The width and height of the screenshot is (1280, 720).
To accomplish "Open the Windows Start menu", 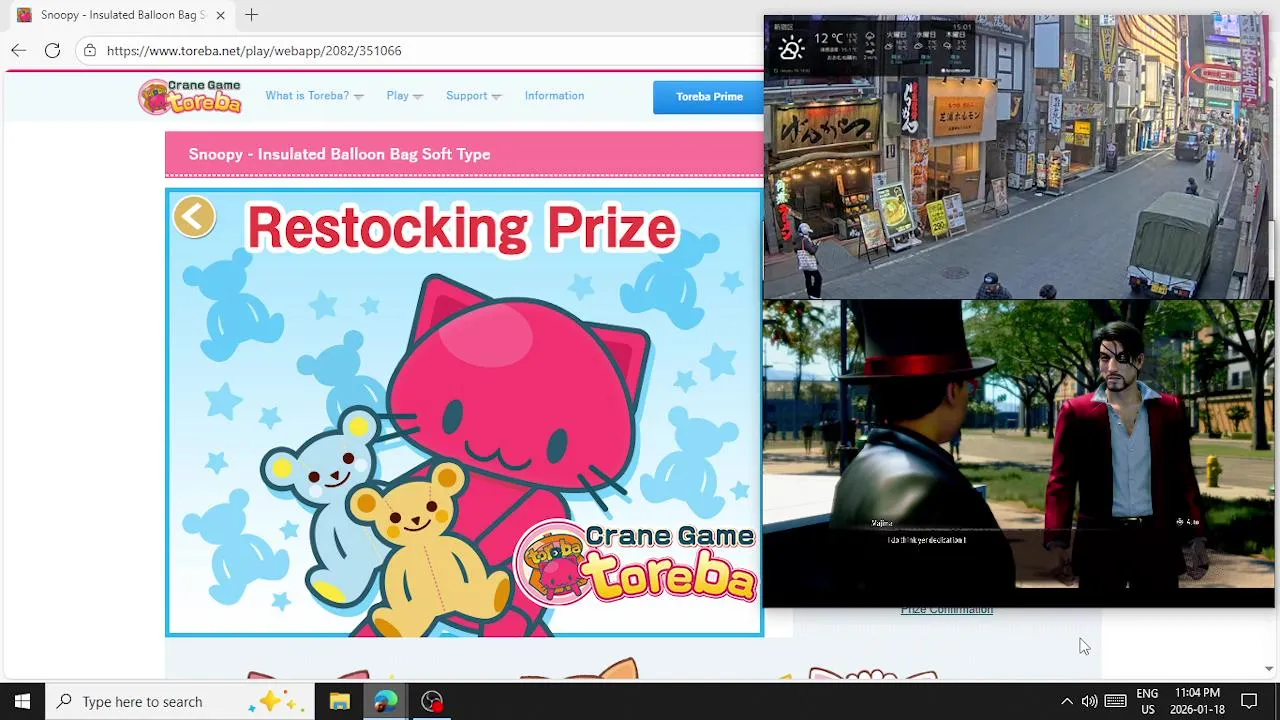I will pyautogui.click(x=22, y=701).
